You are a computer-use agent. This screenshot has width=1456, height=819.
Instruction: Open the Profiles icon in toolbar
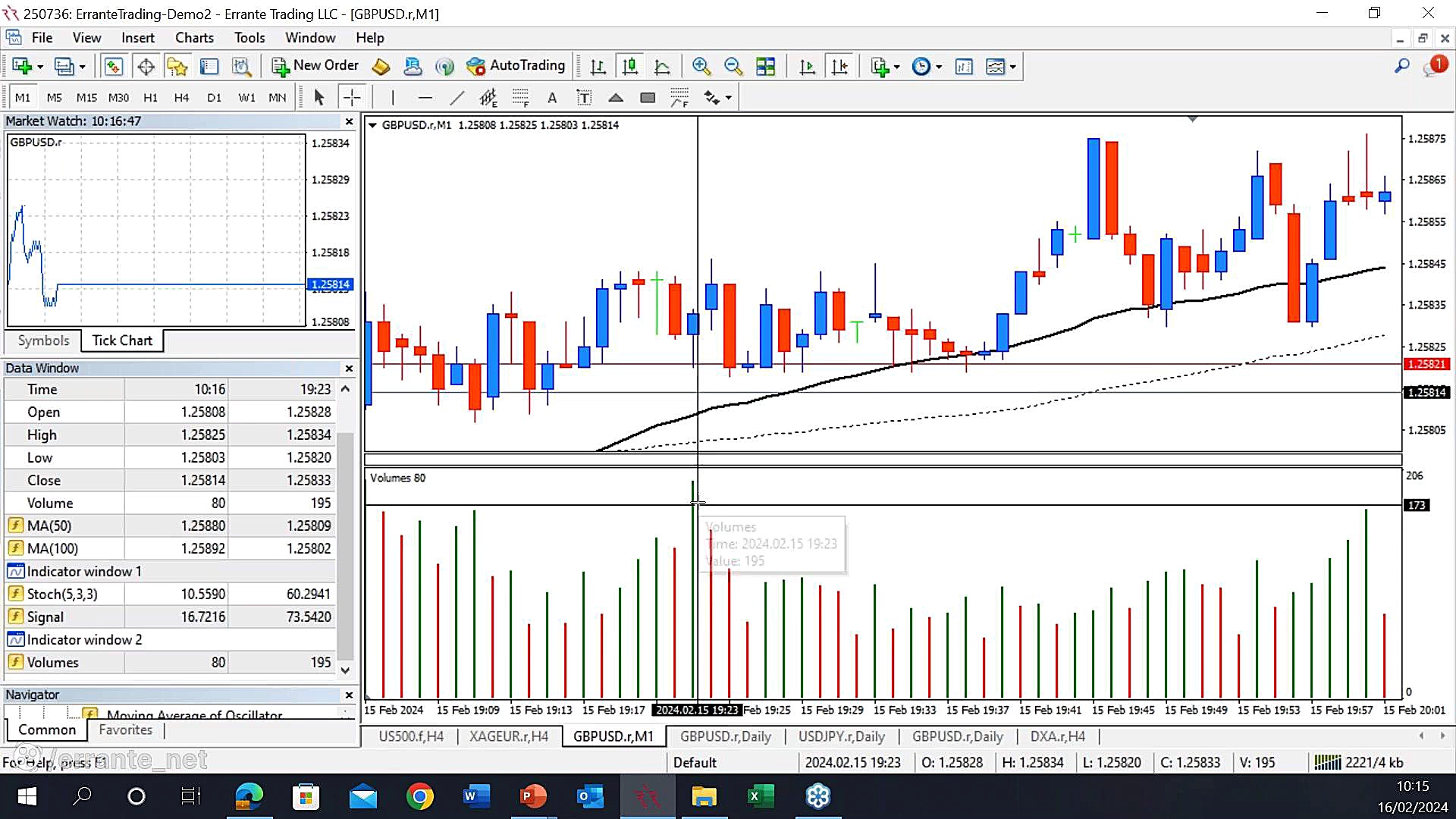point(64,67)
